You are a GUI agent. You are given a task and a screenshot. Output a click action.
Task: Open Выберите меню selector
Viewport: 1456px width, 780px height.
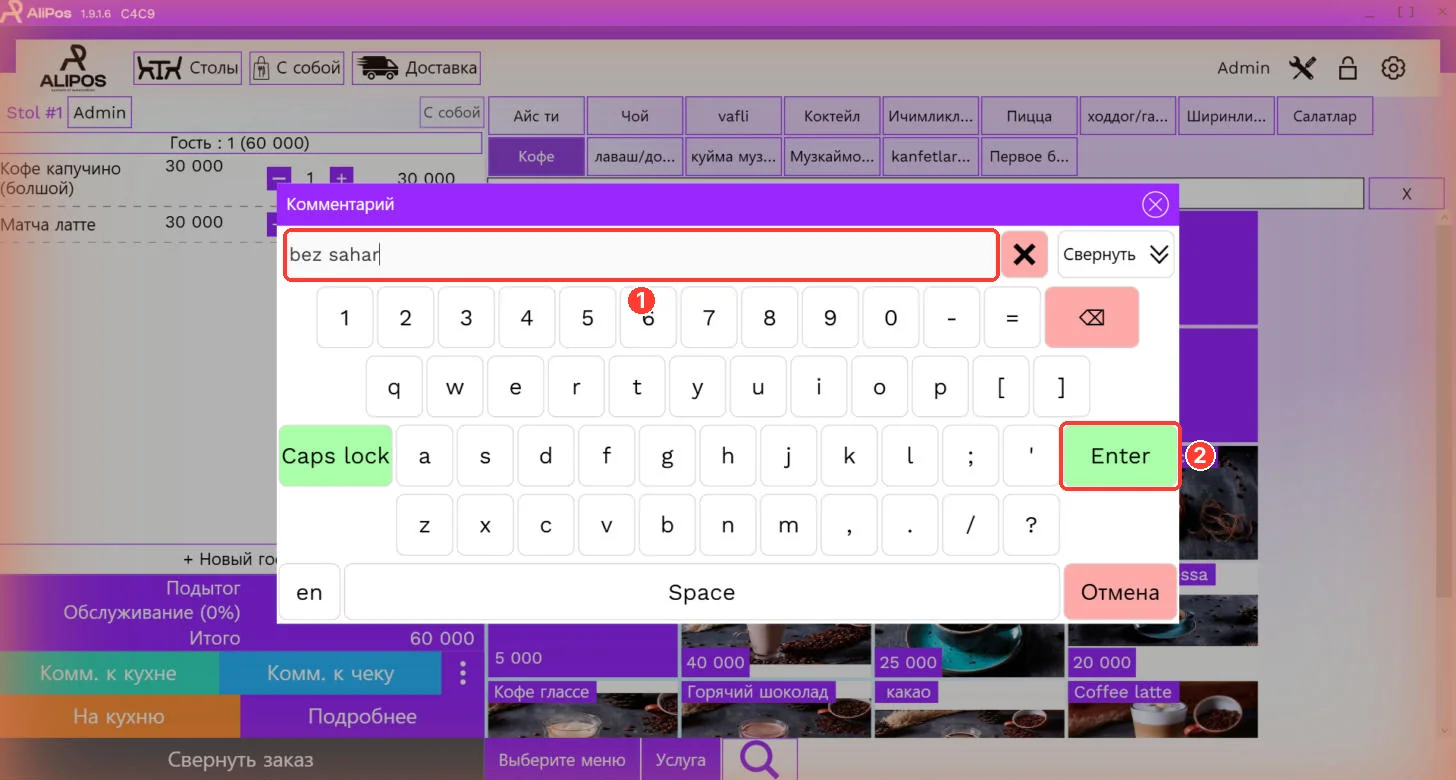point(562,760)
